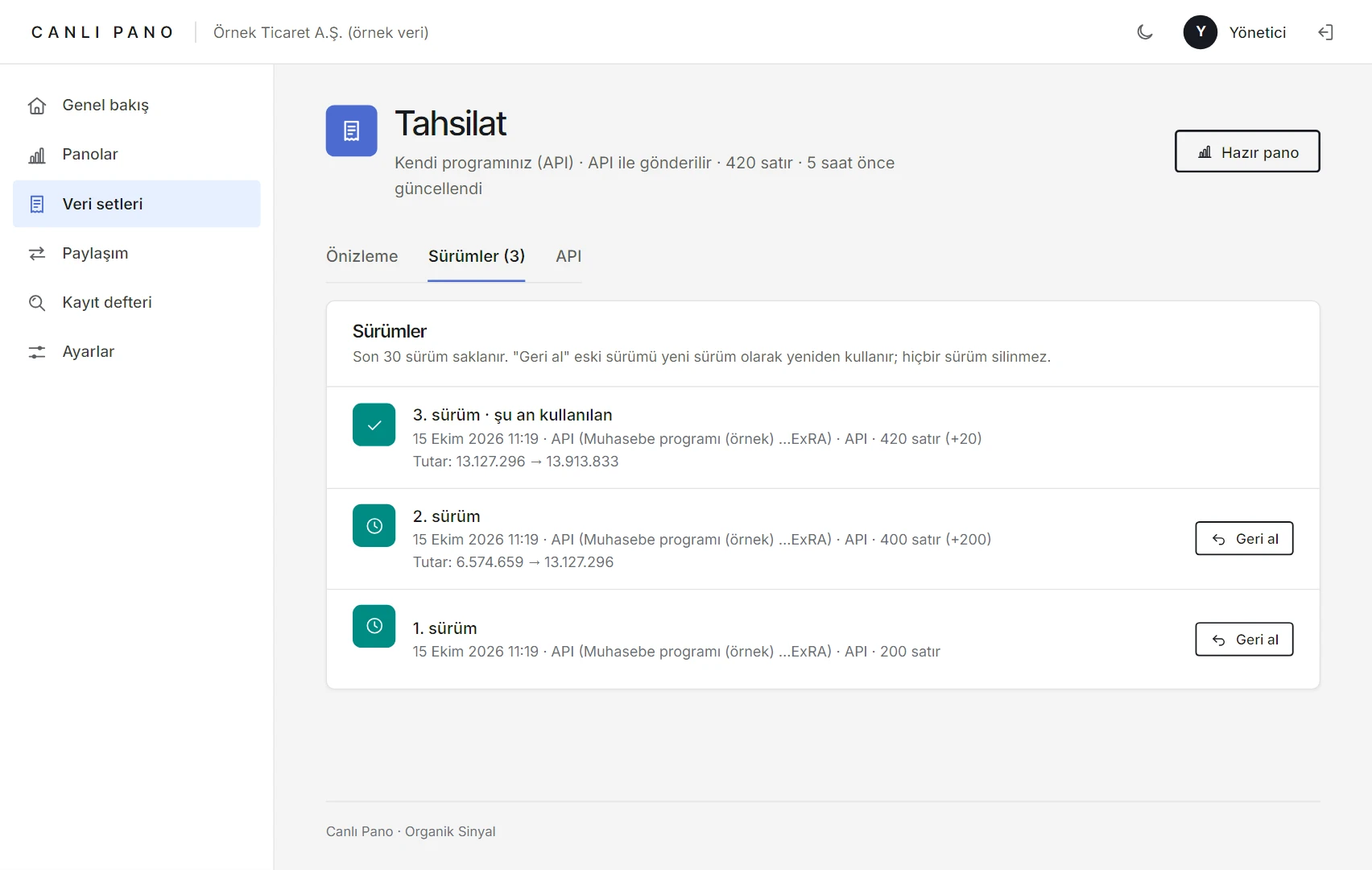Open Ayarlar in the sidebar
This screenshot has width=1372, height=870.
pos(137,352)
